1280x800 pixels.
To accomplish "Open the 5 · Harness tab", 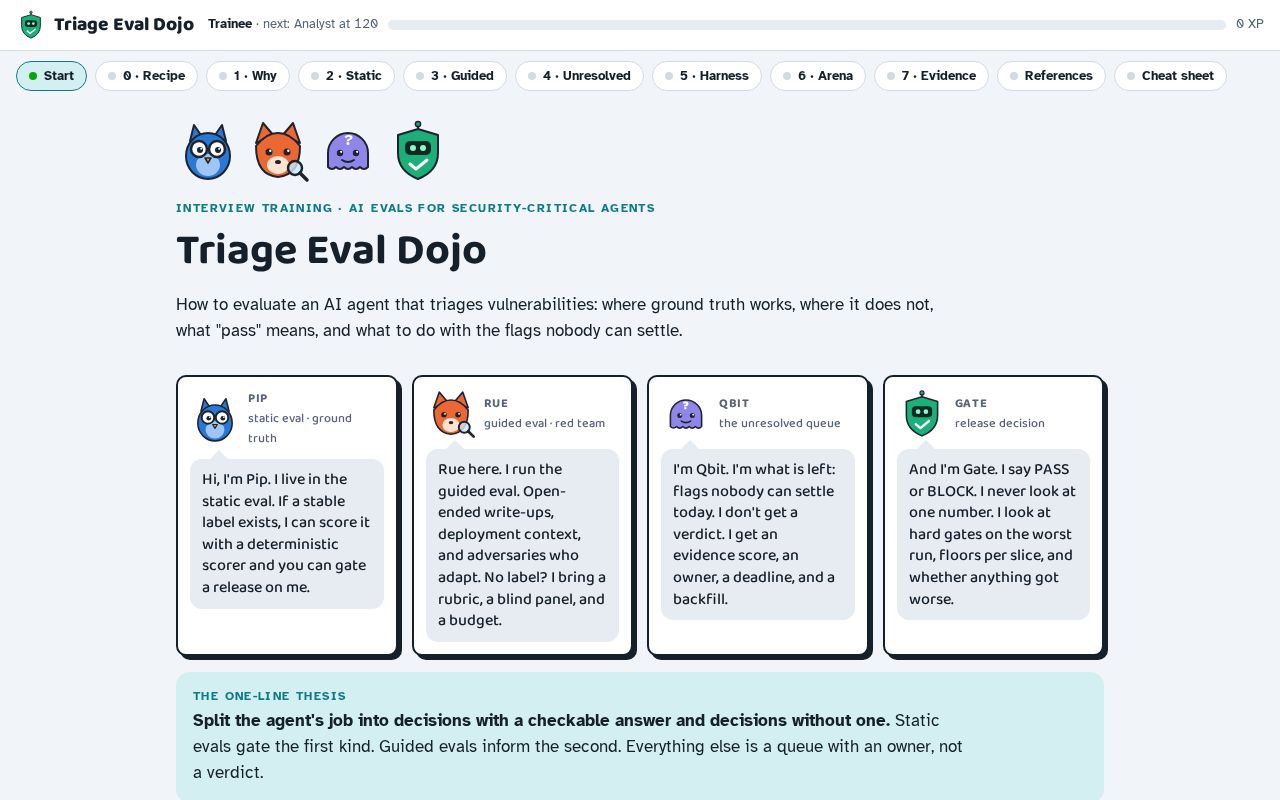I will click(x=707, y=76).
